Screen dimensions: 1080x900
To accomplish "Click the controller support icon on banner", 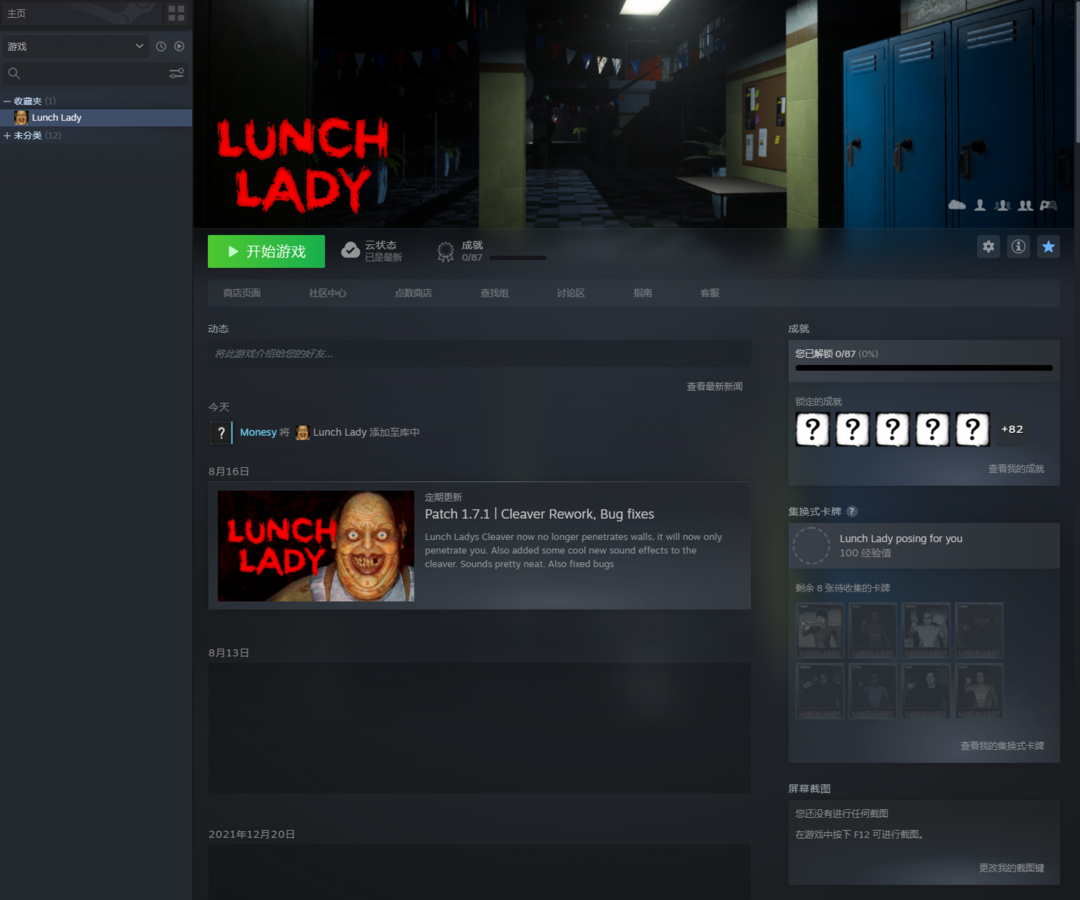I will point(1048,205).
